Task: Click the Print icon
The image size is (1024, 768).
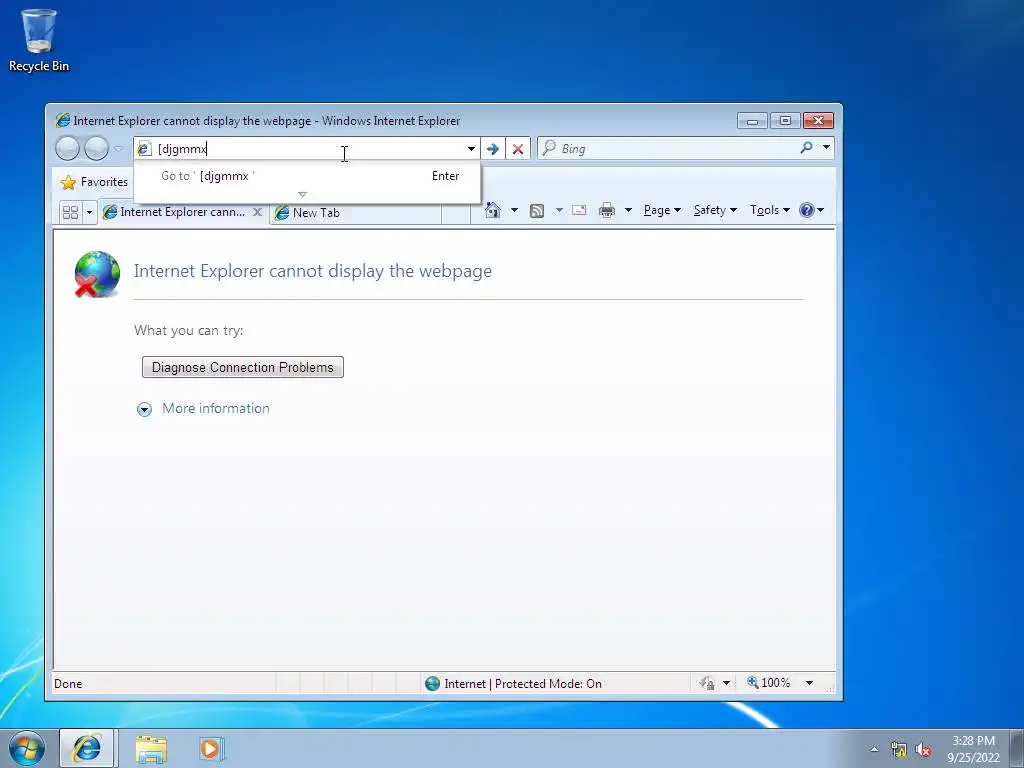Action: (607, 210)
